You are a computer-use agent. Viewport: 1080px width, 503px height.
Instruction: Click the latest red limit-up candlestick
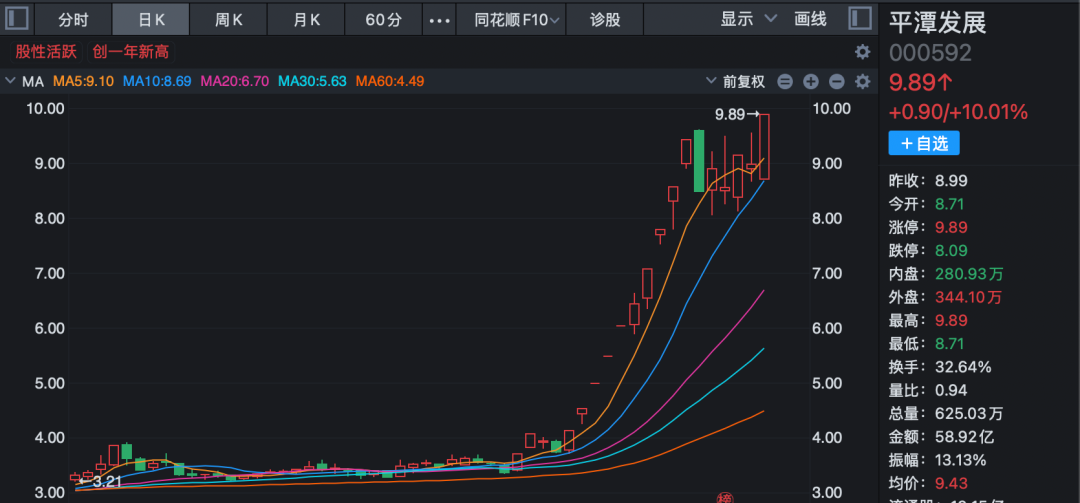pos(765,147)
